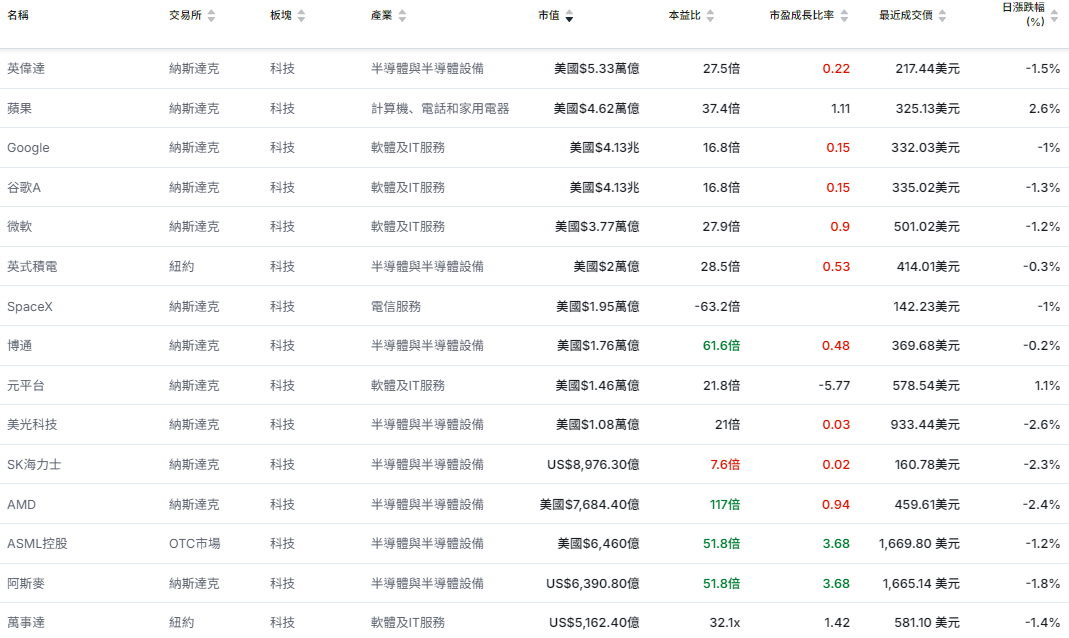
Task: Open the 微軟 stock name
Action: (x=20, y=226)
